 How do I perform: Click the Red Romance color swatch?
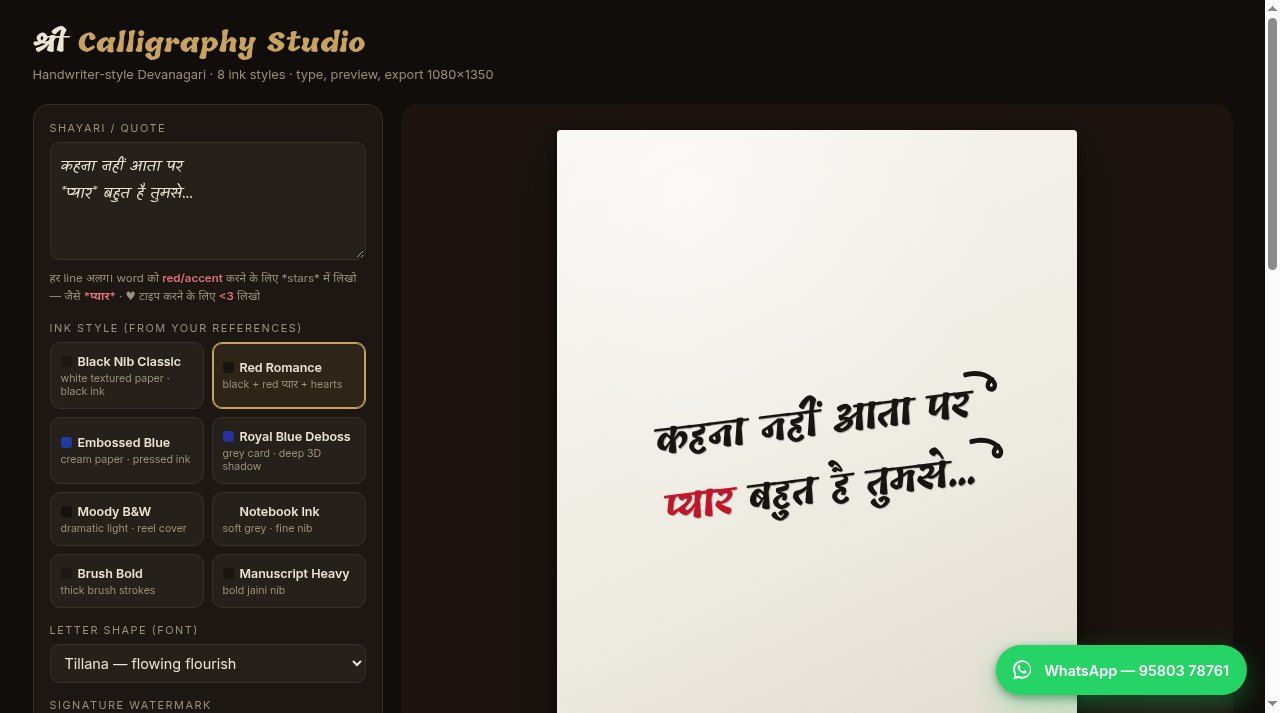click(x=228, y=367)
